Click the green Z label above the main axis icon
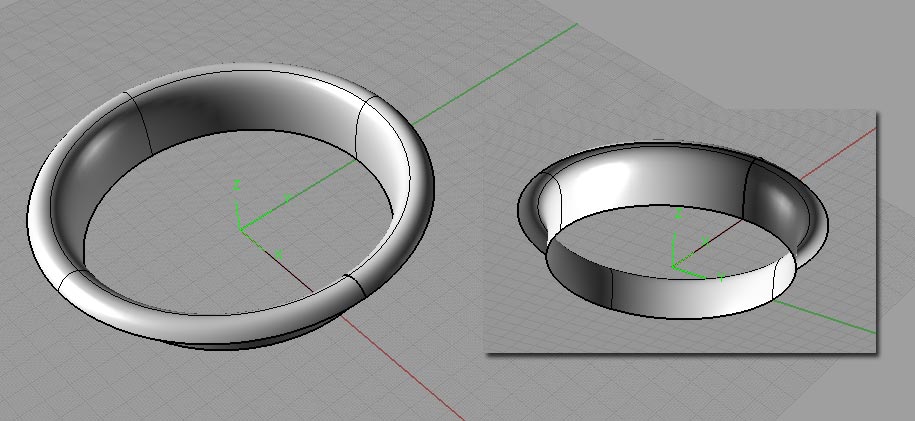This screenshot has width=915, height=421. click(236, 185)
